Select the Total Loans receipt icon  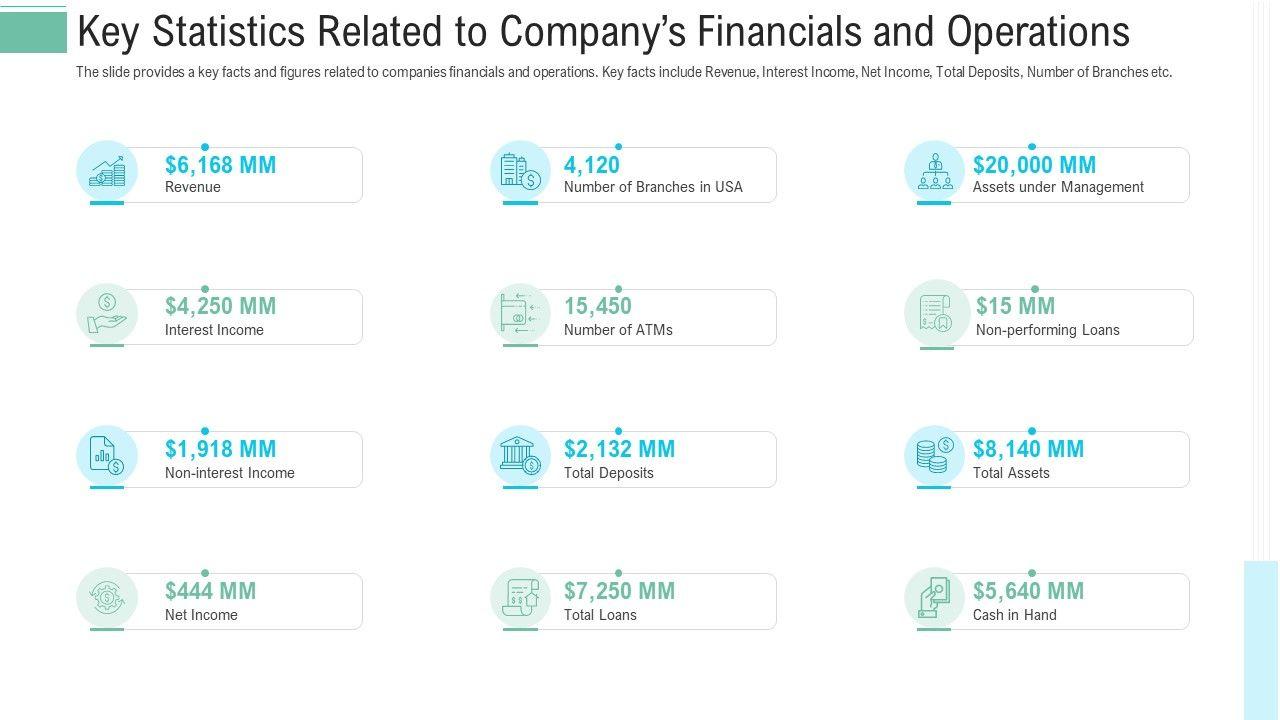[520, 598]
